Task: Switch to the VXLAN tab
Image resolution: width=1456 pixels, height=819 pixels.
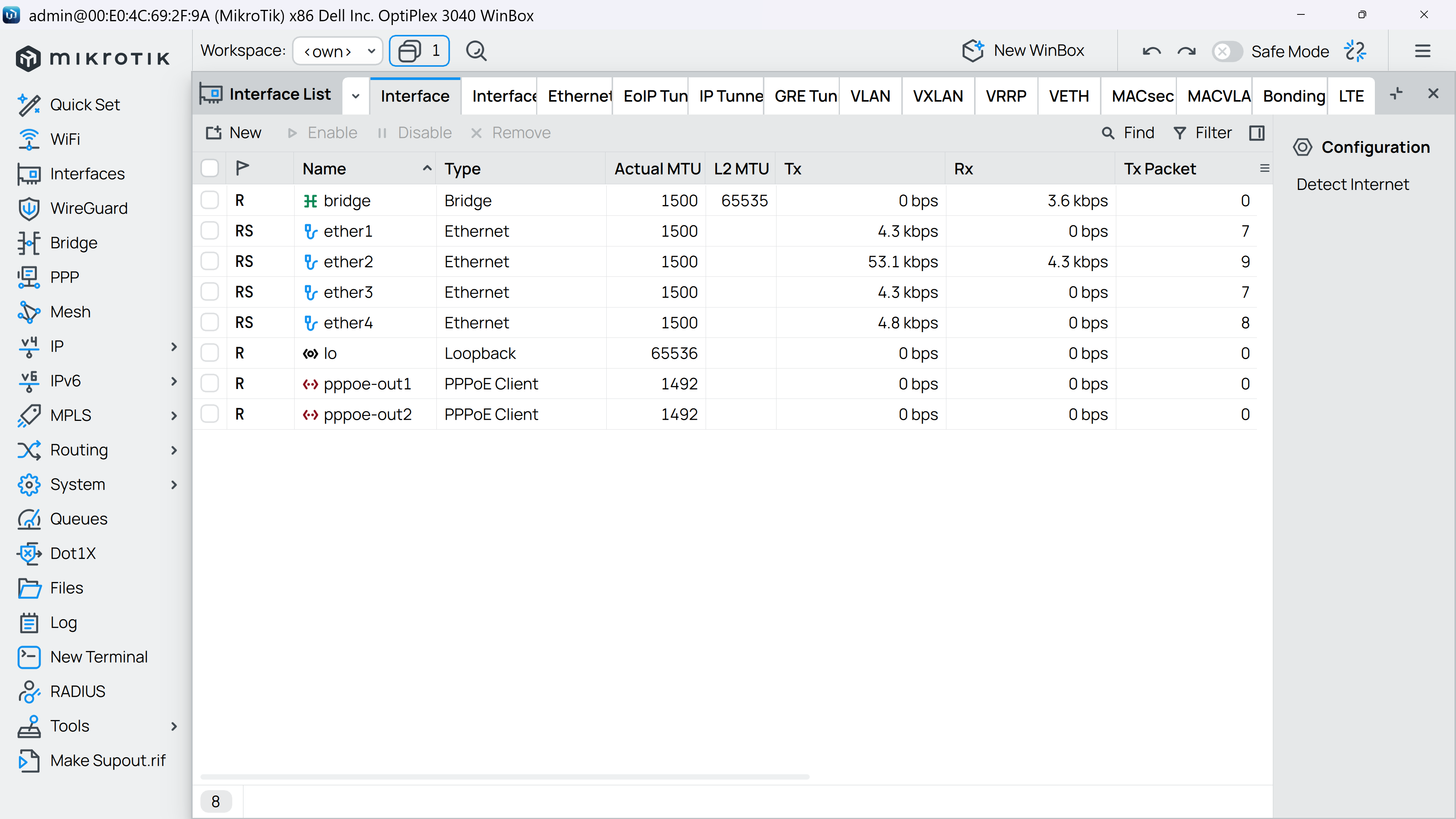Action: point(938,96)
